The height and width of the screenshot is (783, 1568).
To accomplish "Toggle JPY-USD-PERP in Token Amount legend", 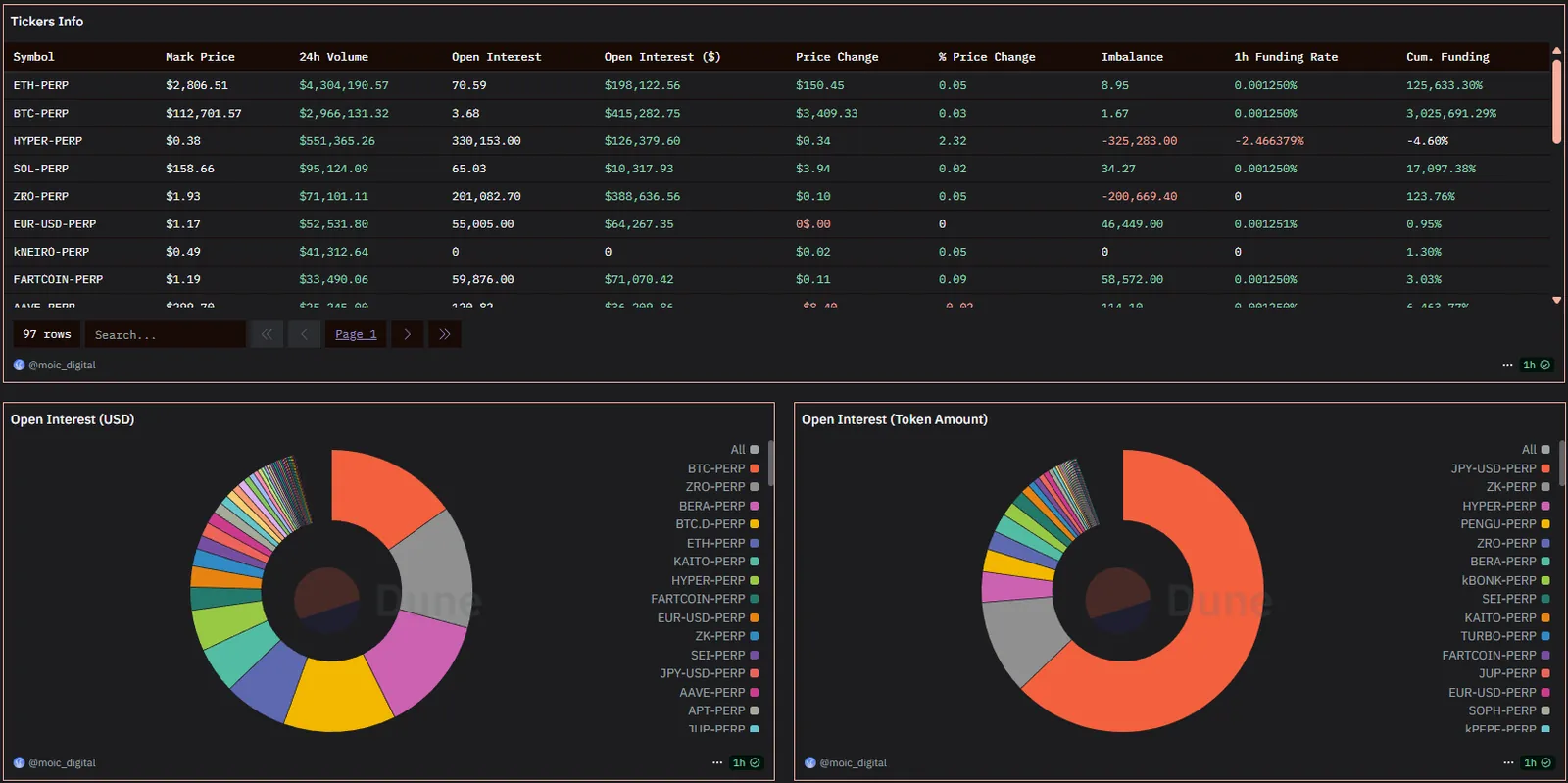I will [1499, 468].
